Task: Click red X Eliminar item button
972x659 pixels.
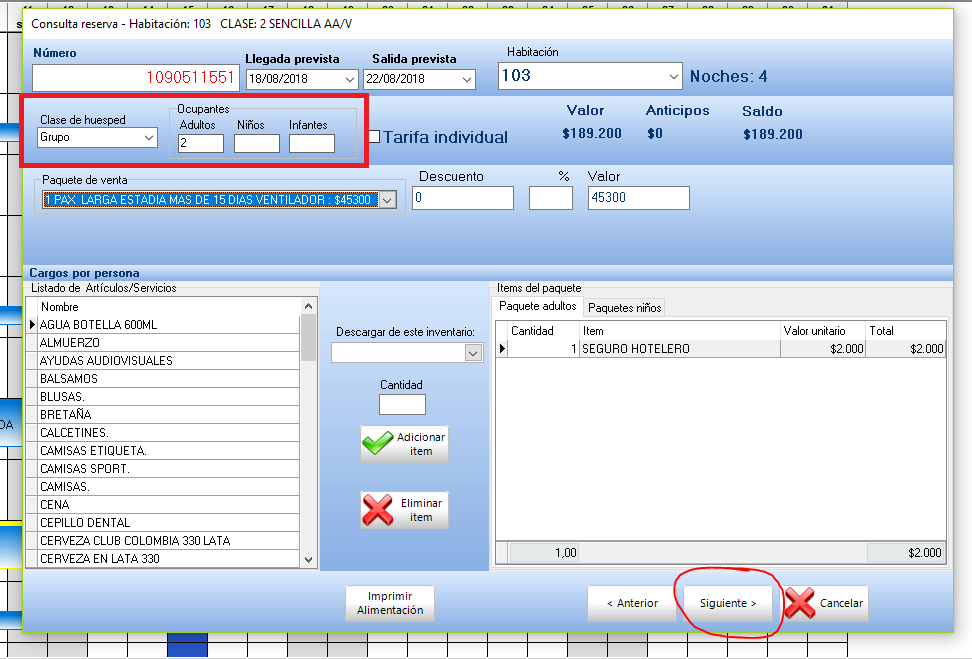Action: (x=405, y=510)
